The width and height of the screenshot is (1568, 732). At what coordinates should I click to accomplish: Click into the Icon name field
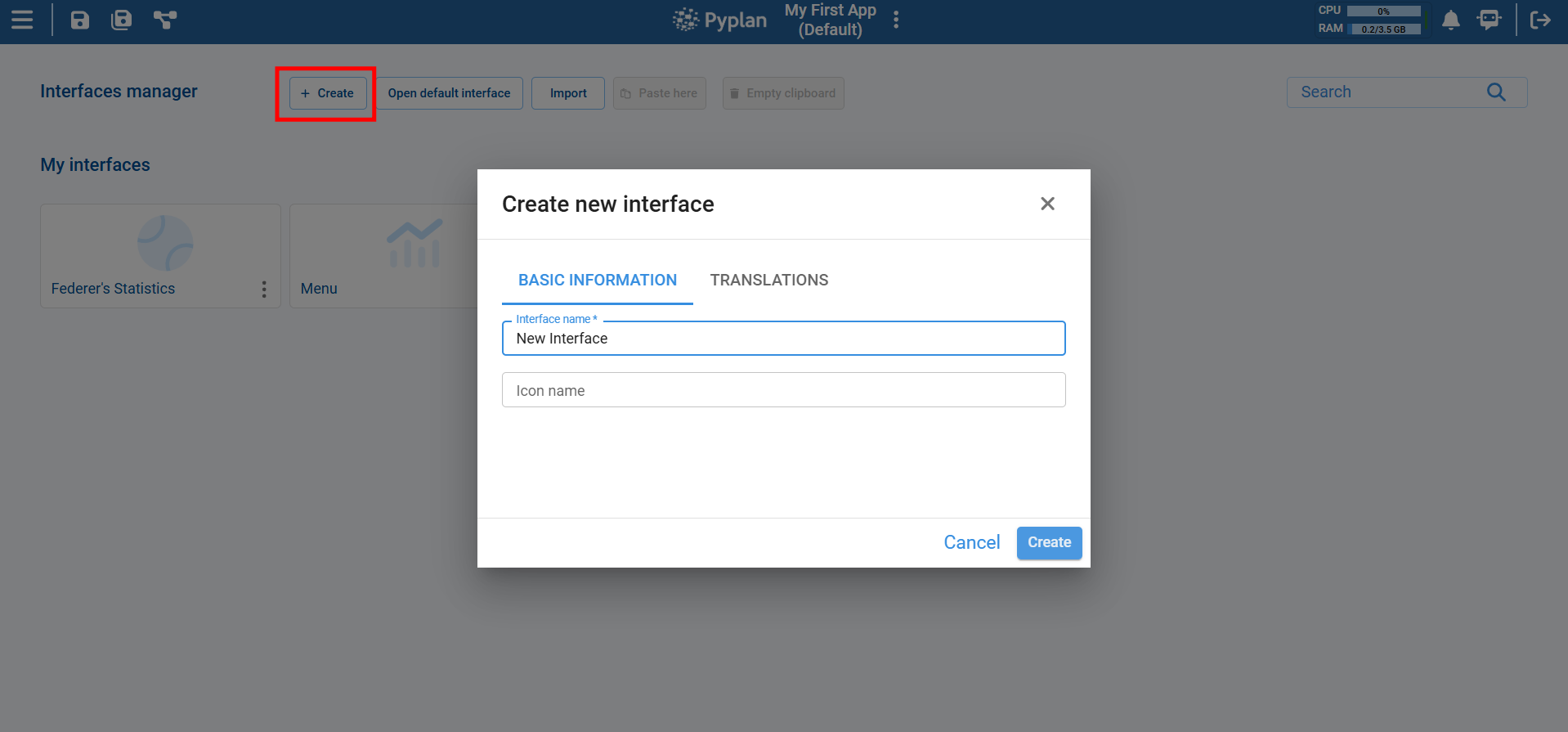[x=783, y=390]
